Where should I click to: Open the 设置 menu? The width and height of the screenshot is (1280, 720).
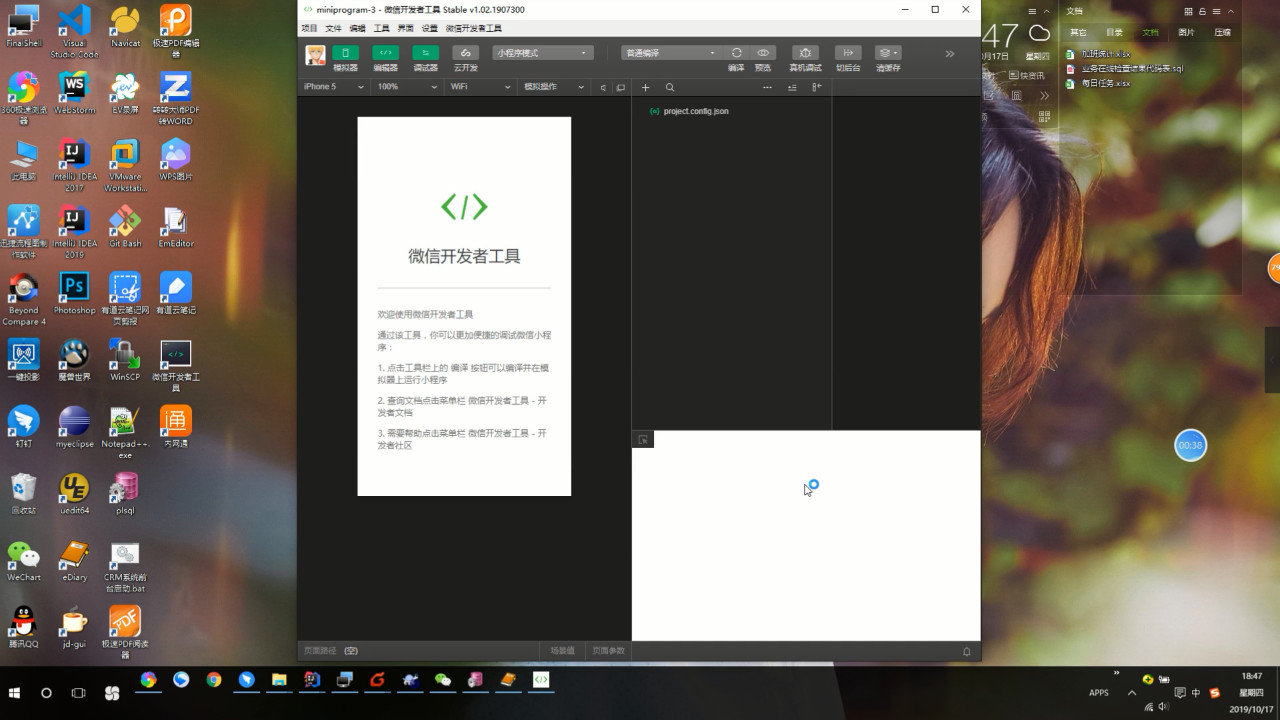(429, 29)
